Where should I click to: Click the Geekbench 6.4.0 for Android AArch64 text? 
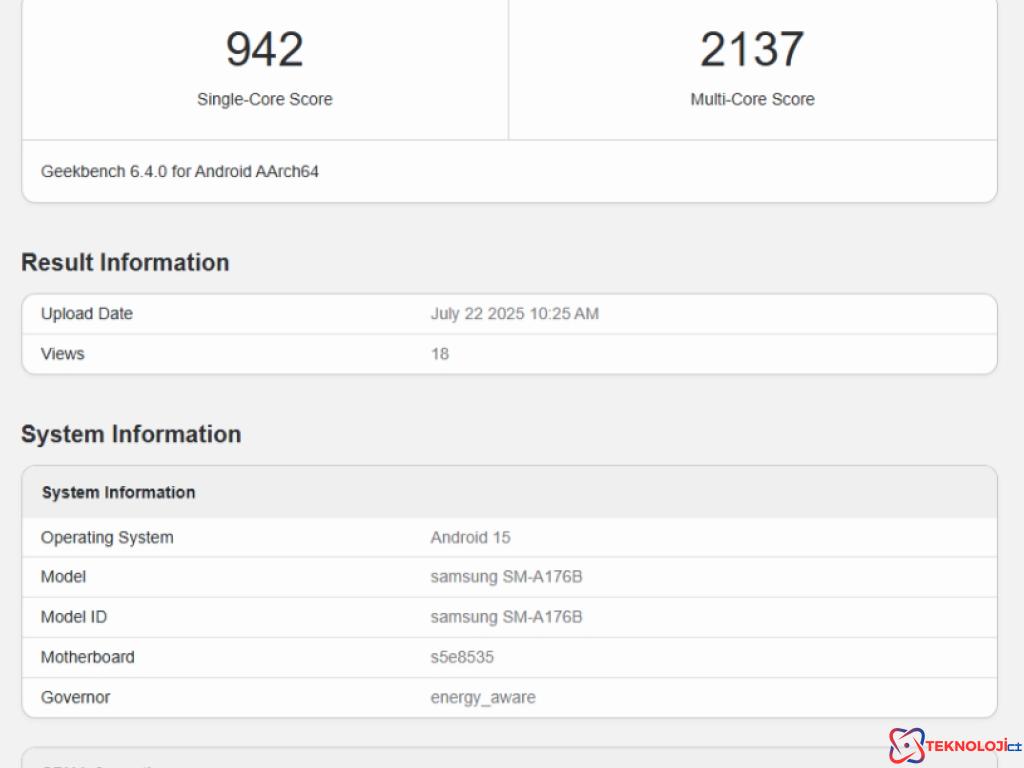(180, 171)
